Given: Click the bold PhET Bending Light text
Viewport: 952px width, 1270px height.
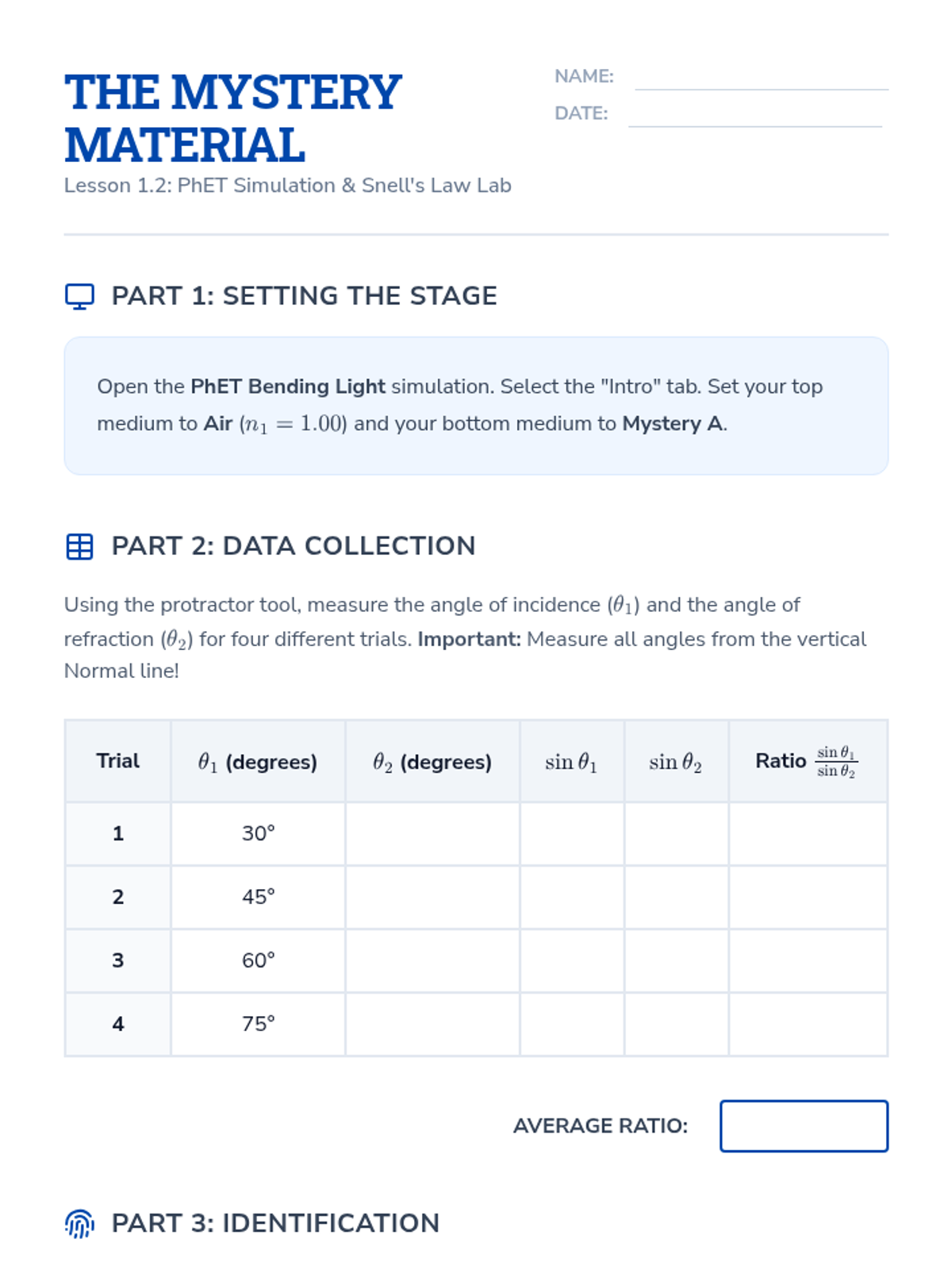Looking at the screenshot, I should click(288, 387).
